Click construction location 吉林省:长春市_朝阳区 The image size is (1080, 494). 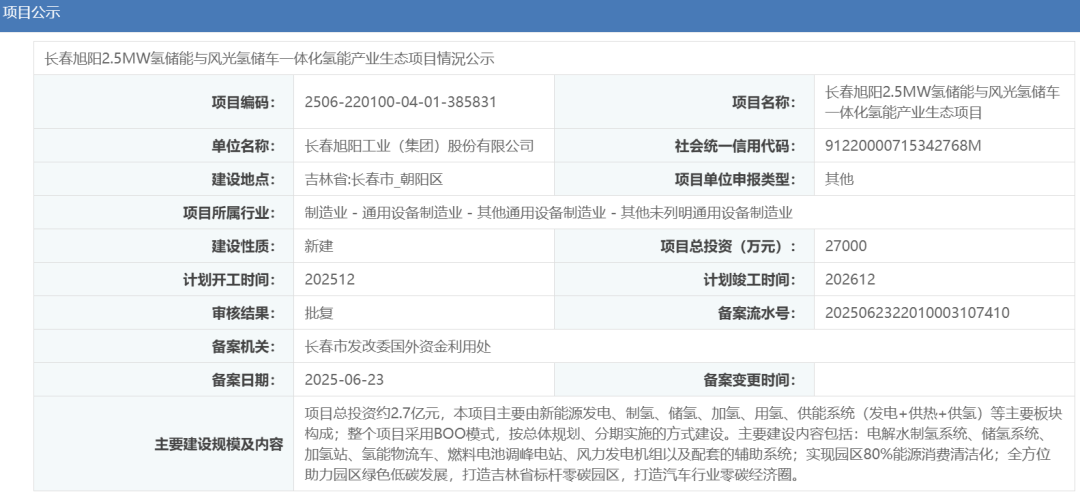pos(373,180)
